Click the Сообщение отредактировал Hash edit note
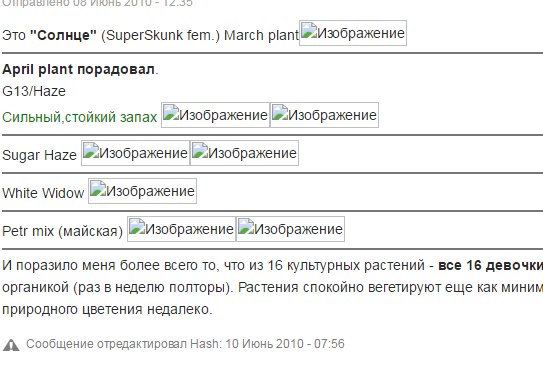Image resolution: width=543 pixels, height=372 pixels. tap(185, 344)
